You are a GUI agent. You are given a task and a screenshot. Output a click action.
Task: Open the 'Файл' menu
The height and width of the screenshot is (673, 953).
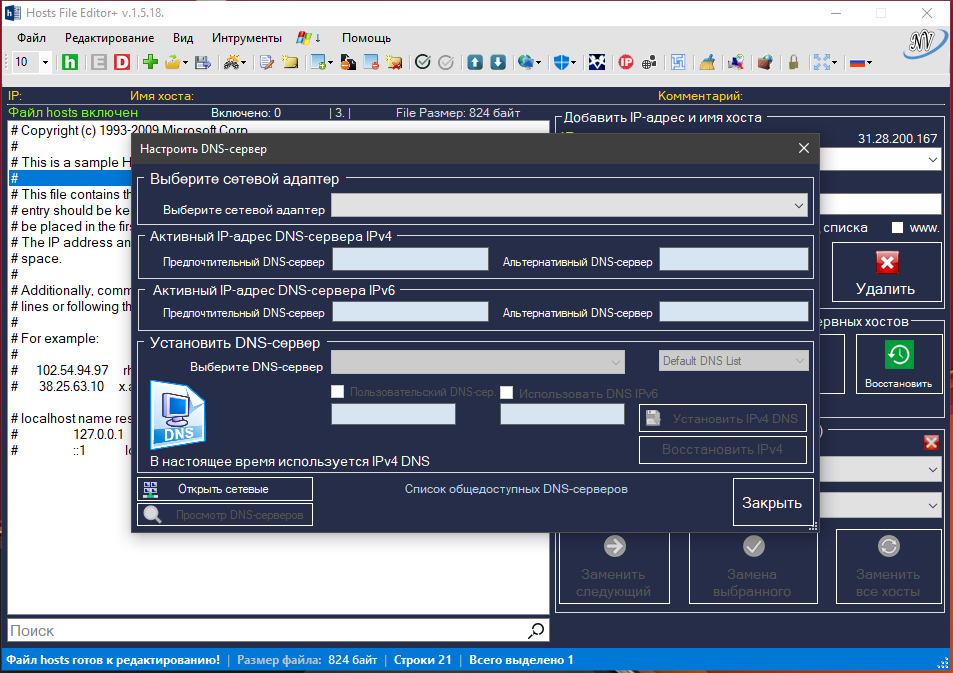point(31,37)
